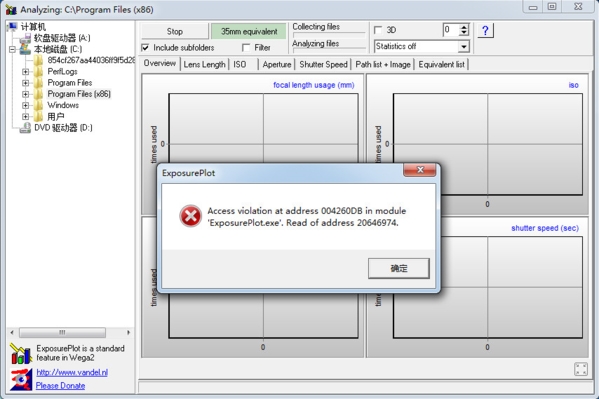Screen dimensions: 599x399
Task: Click the Analyzing files progress bar
Action: pos(329,50)
